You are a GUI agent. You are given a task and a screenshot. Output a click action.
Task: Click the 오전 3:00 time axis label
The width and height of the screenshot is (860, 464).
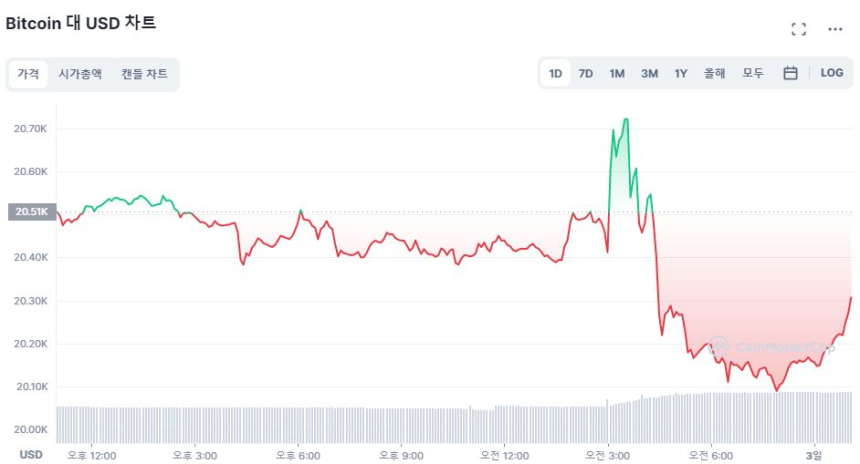point(608,455)
